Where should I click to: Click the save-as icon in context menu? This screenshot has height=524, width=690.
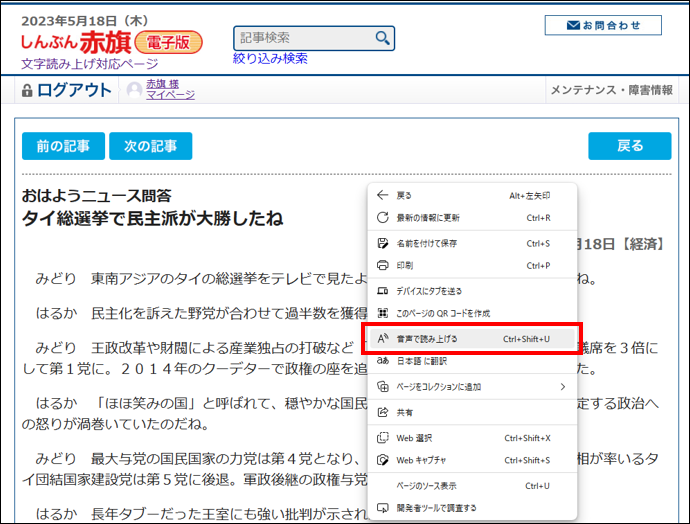[x=383, y=243]
